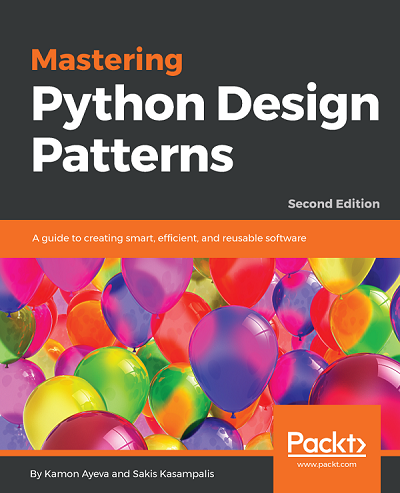400x493 pixels.
Task: Click the orange Packt logo box
Action: click(327, 449)
